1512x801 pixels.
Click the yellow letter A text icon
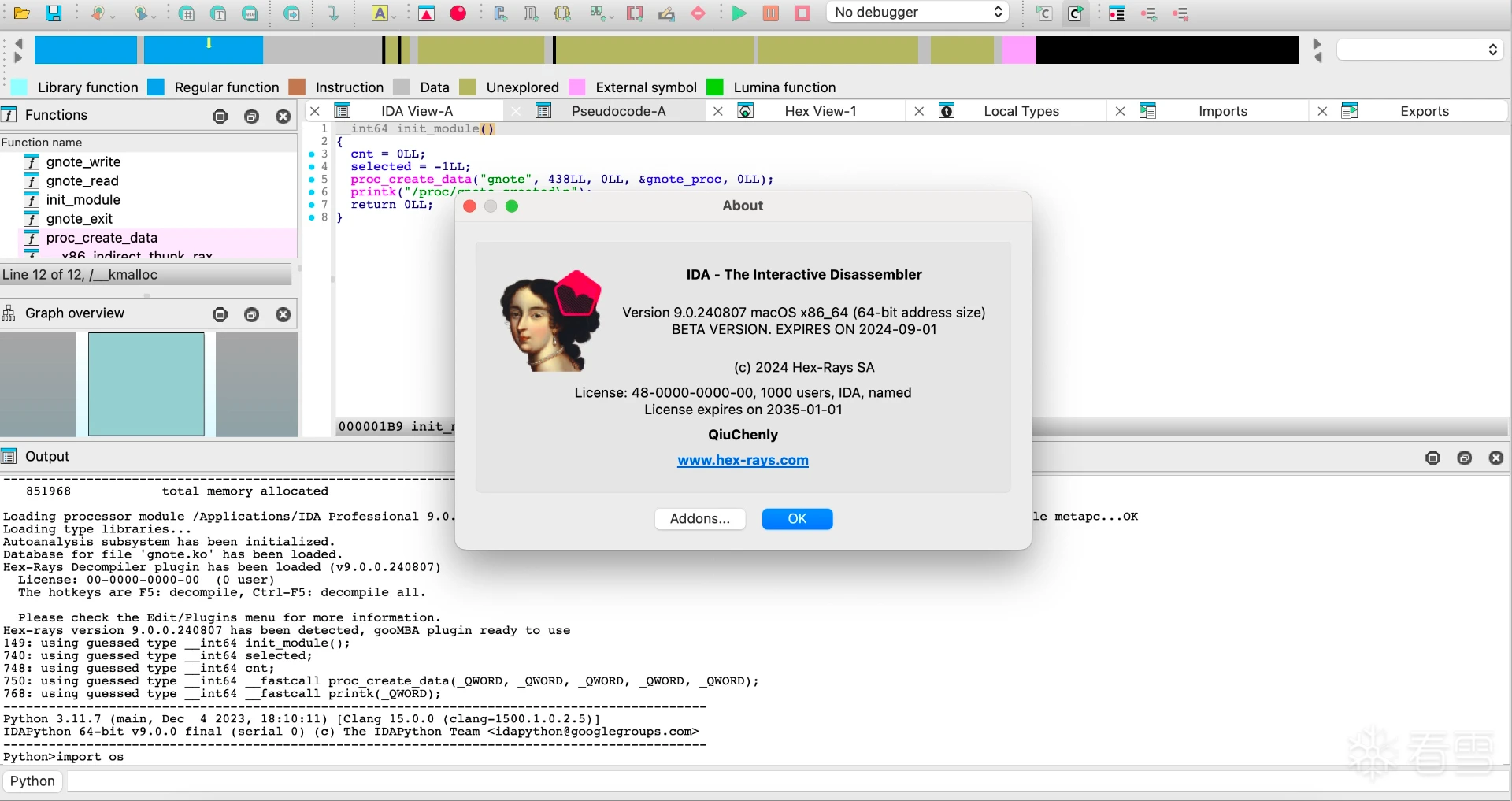coord(380,13)
